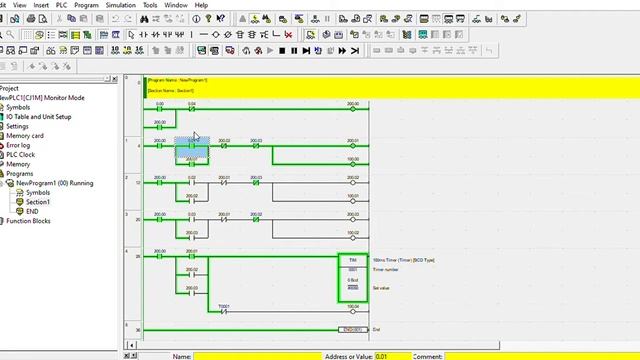The height and width of the screenshot is (360, 640).
Task: Click the Address or Value field
Action: point(393,357)
